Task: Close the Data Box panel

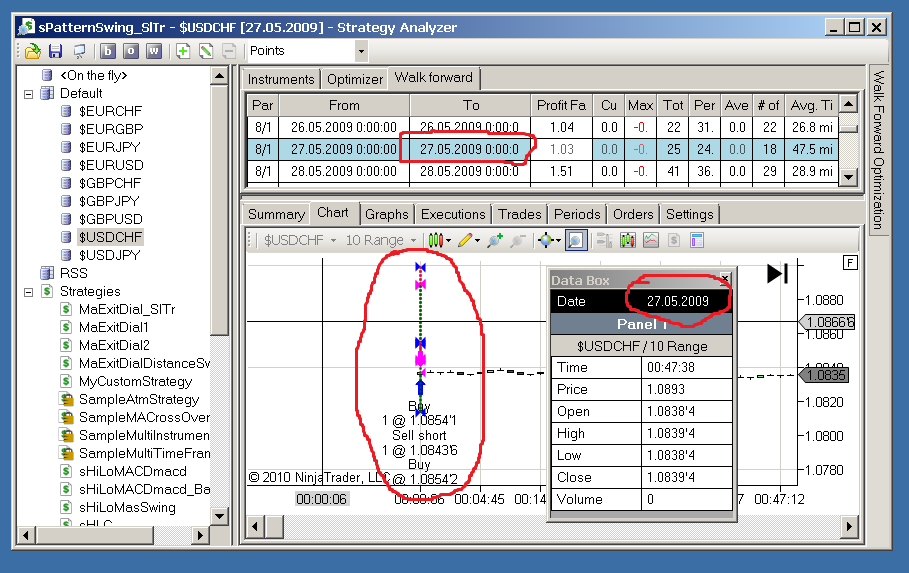Action: click(x=725, y=279)
